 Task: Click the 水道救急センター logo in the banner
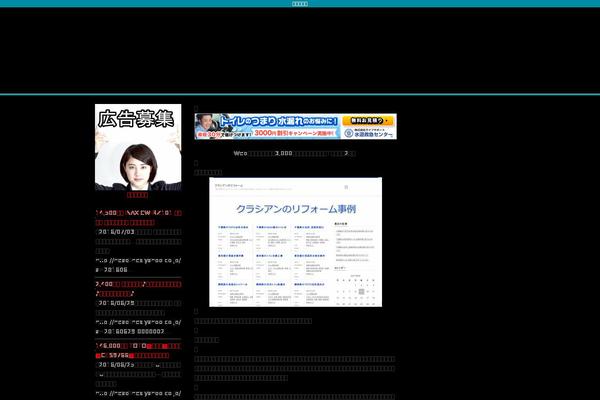click(368, 133)
